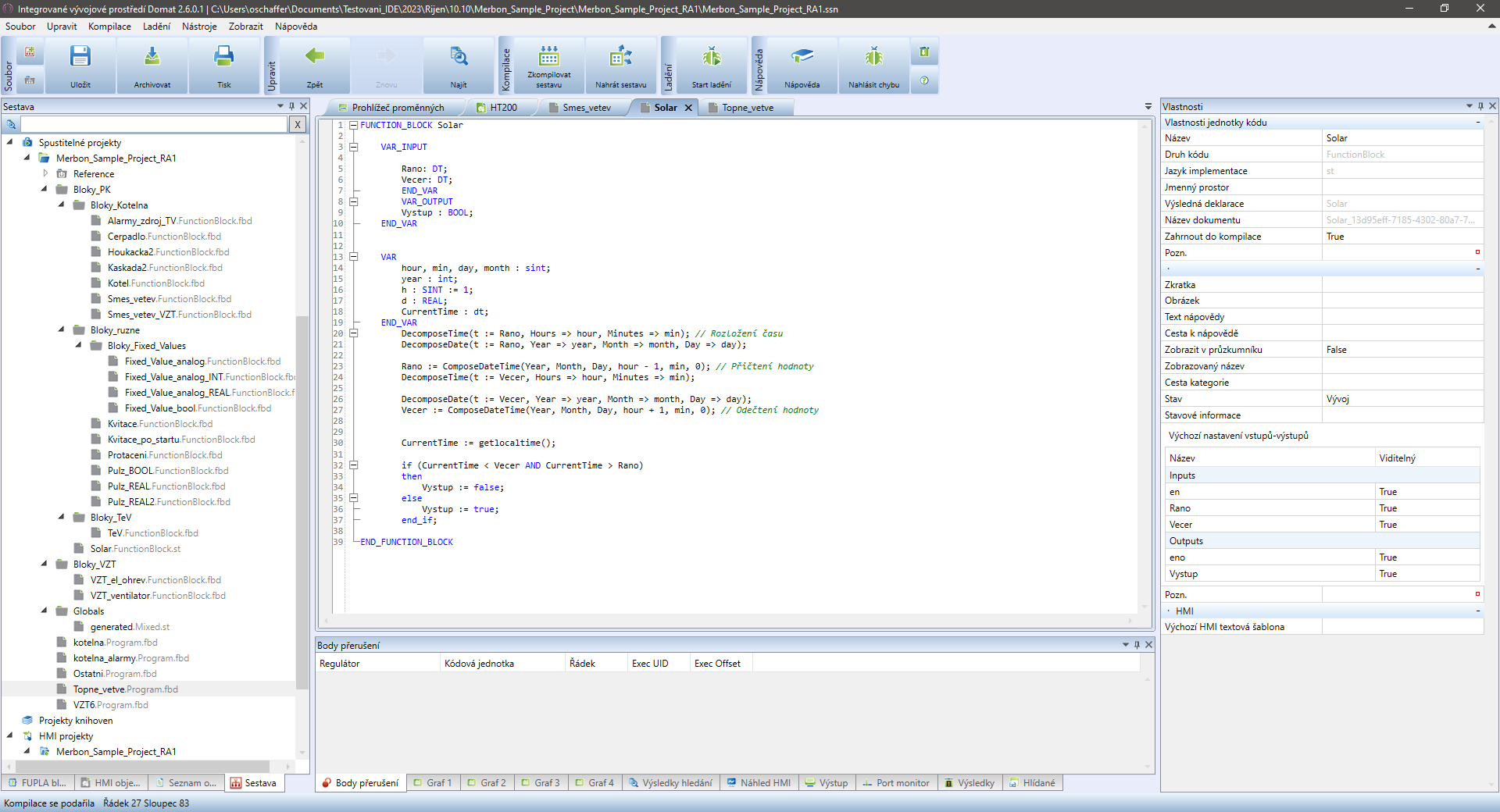Viewport: 1500px width, 812px height.
Task: Collapse the VAR_INPUT code fold marker
Action: [354, 147]
